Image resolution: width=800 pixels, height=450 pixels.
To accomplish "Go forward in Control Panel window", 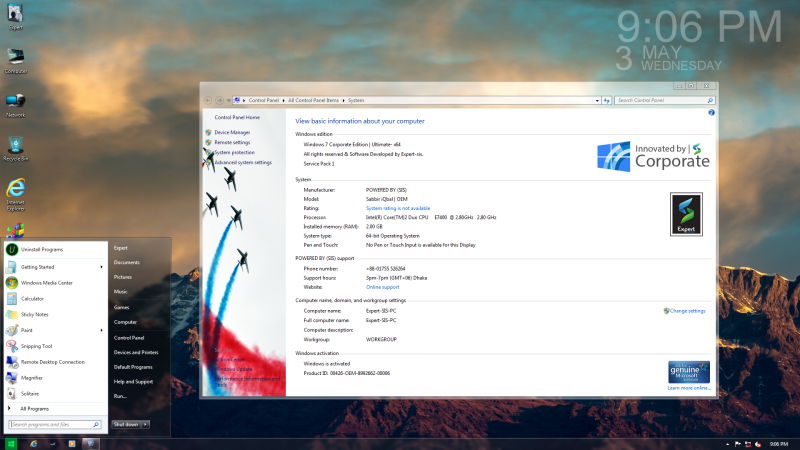I will (x=219, y=101).
